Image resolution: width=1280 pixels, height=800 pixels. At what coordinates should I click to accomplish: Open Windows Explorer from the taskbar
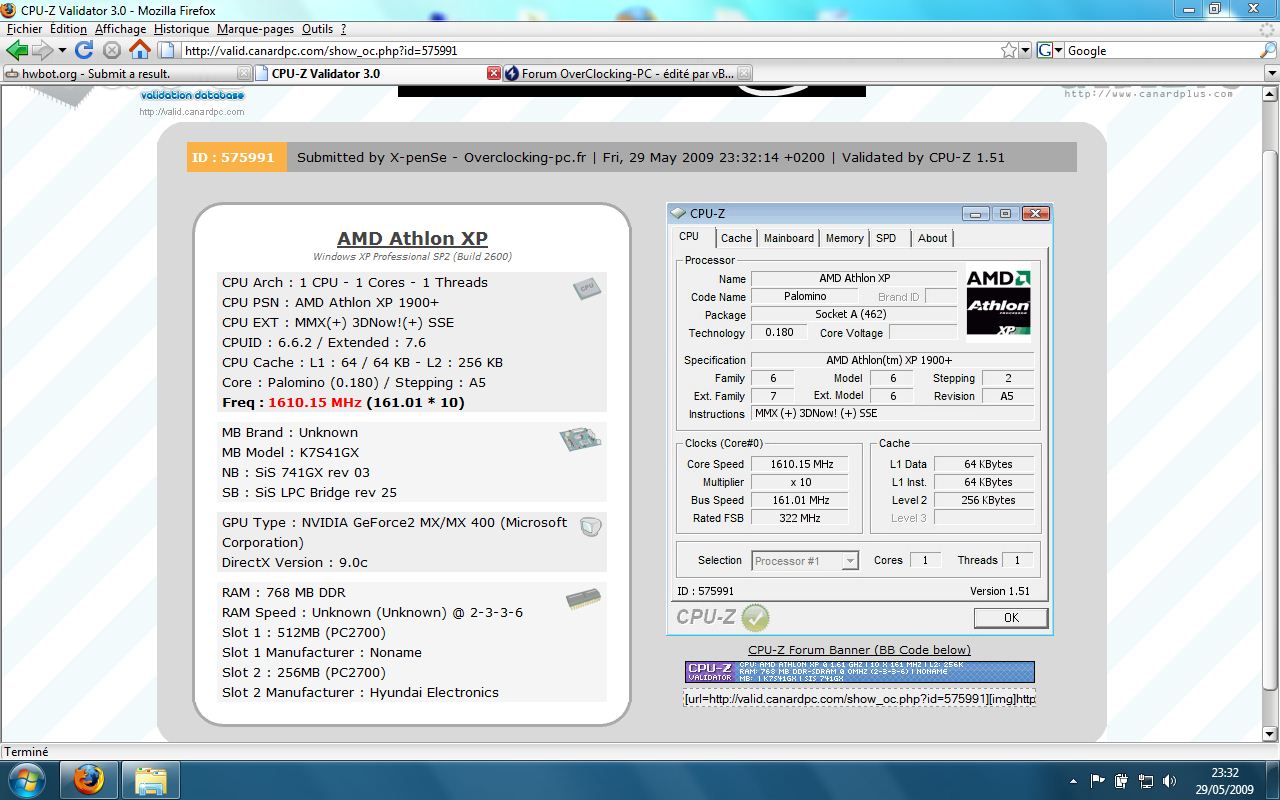tap(151, 780)
